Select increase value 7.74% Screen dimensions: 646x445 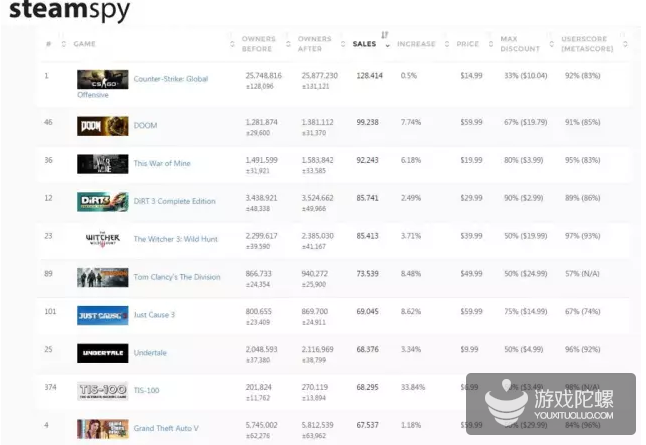click(411, 122)
